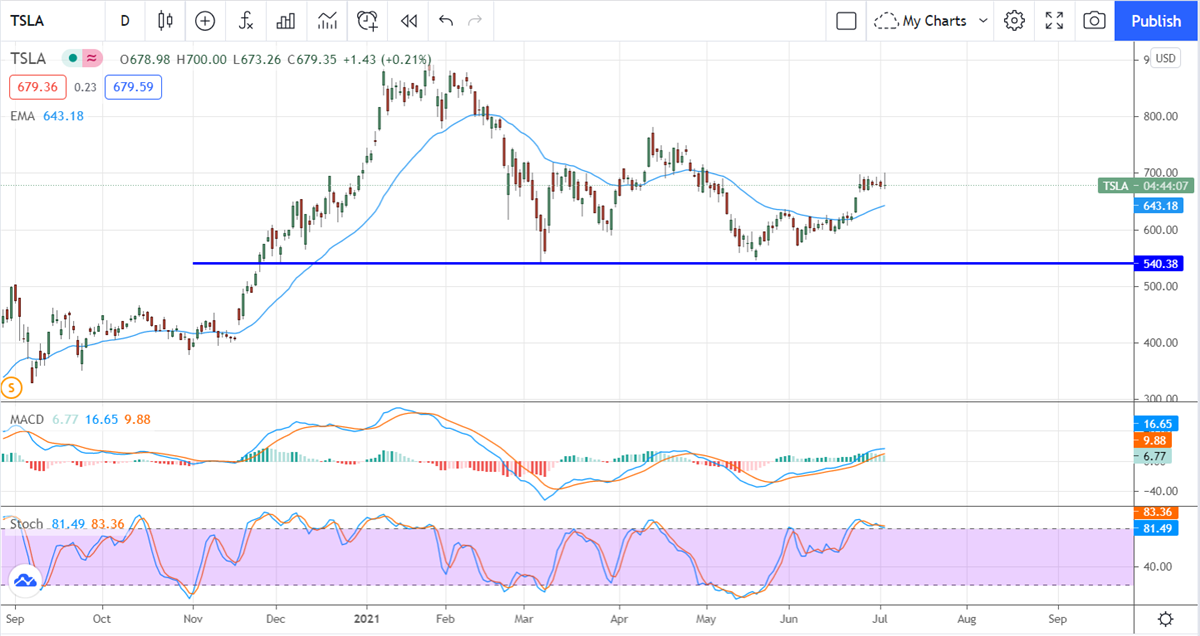Select the TSLA legend title on chart
Screen dimensions: 1200x636
point(30,58)
